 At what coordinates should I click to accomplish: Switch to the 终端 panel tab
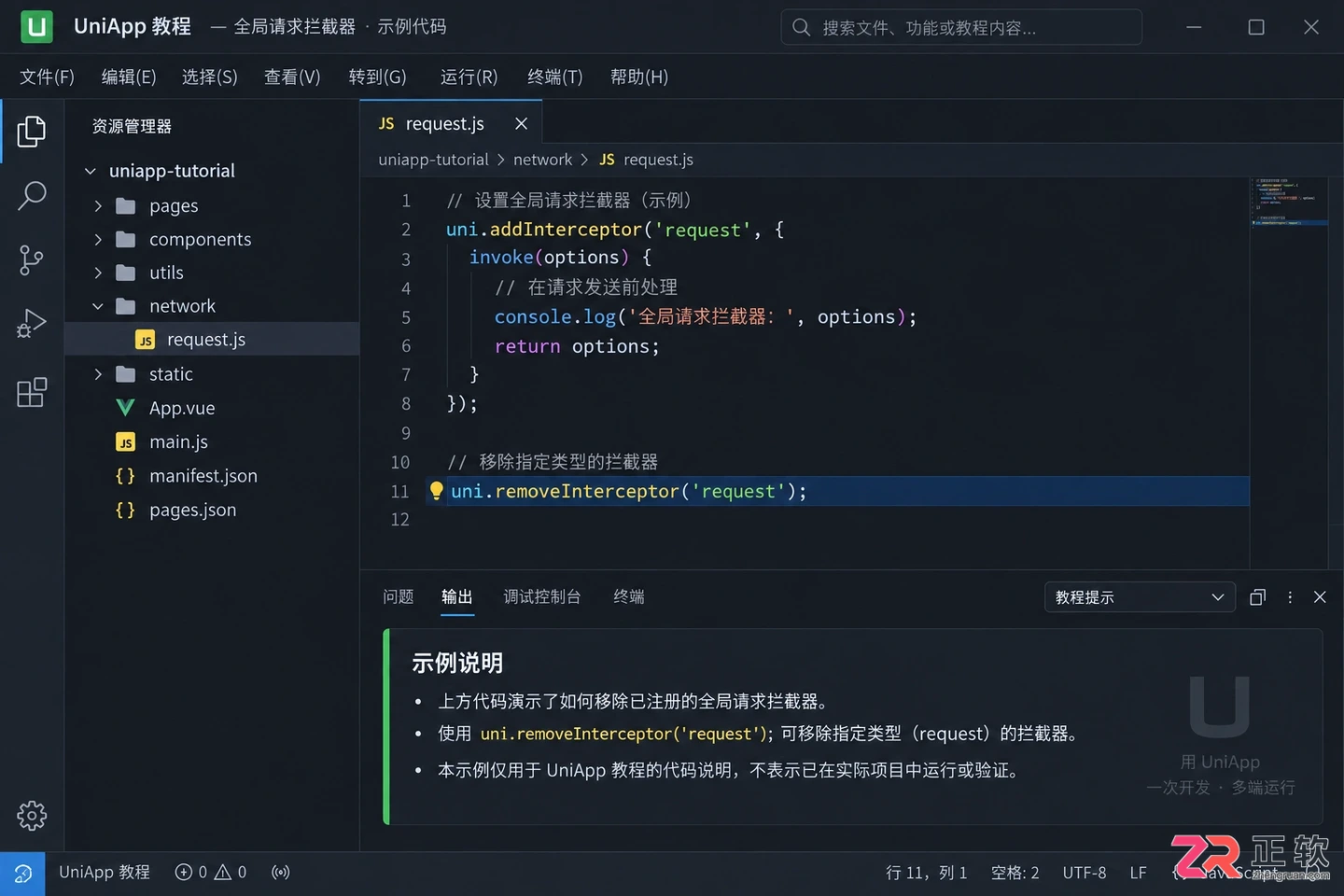[x=629, y=596]
